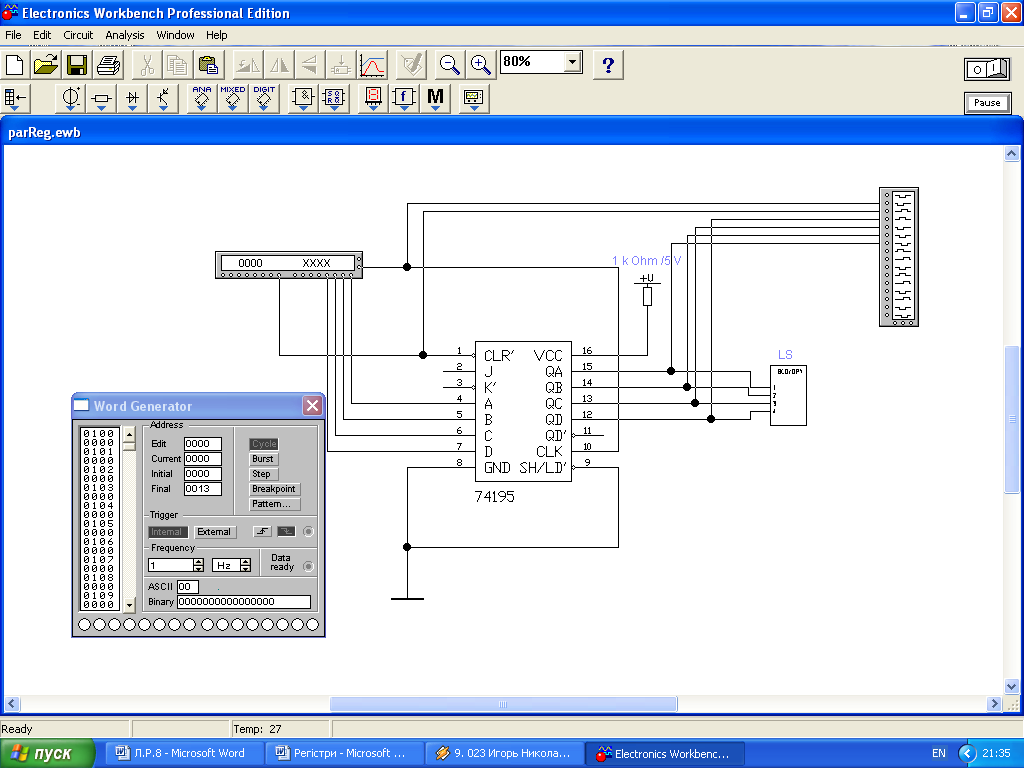
Task: Adjust the Hz unit stepper
Action: [x=246, y=566]
